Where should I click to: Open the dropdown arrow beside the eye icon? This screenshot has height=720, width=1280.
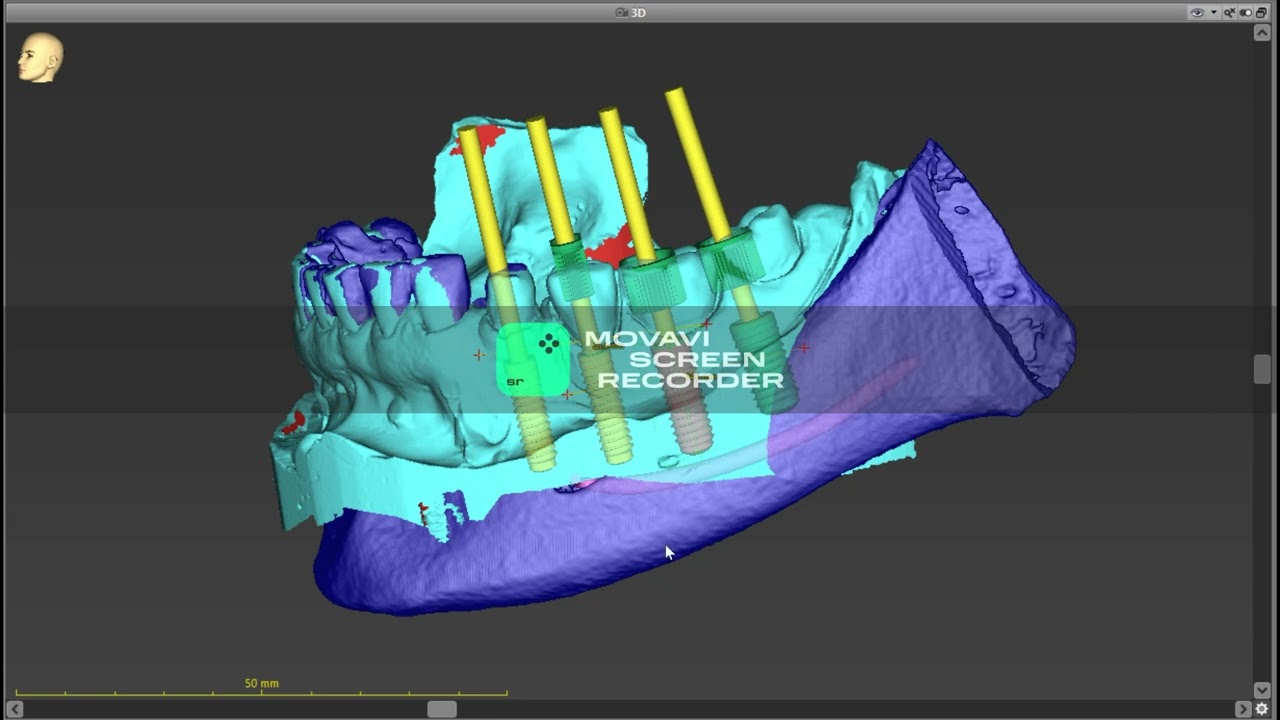click(x=1214, y=12)
